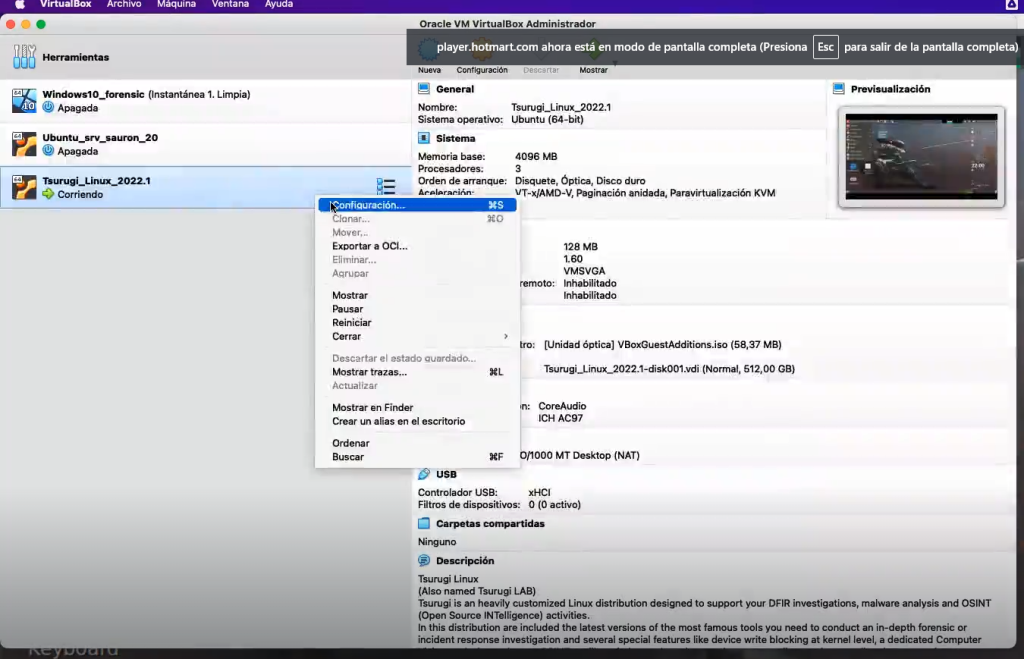Screen dimensions: 1024x659
Task: Choose Configuración... in the context menu
Action: click(x=417, y=205)
